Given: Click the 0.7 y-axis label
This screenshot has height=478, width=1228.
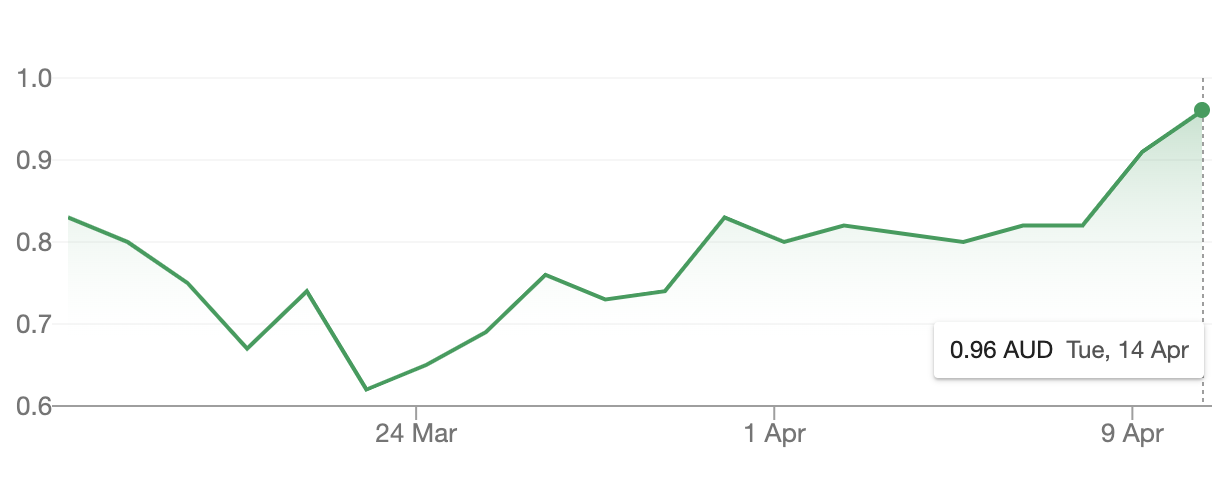Looking at the screenshot, I should pos(35,324).
